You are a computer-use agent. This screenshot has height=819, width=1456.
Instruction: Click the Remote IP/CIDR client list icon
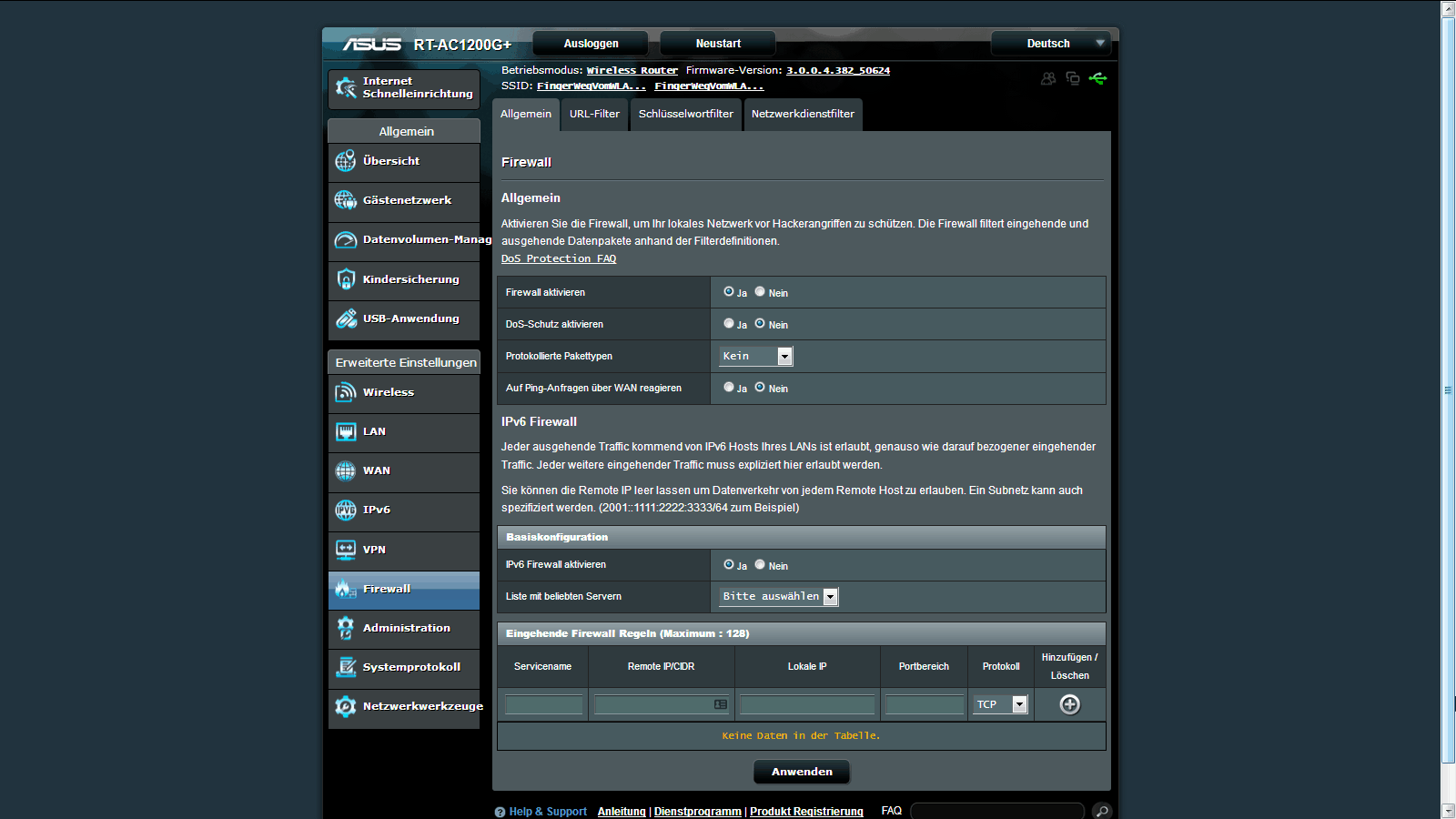click(721, 704)
